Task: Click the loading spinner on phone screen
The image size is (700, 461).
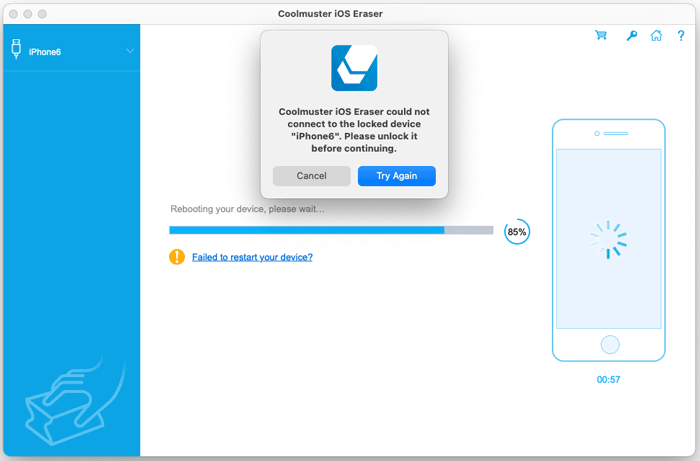Action: [608, 239]
